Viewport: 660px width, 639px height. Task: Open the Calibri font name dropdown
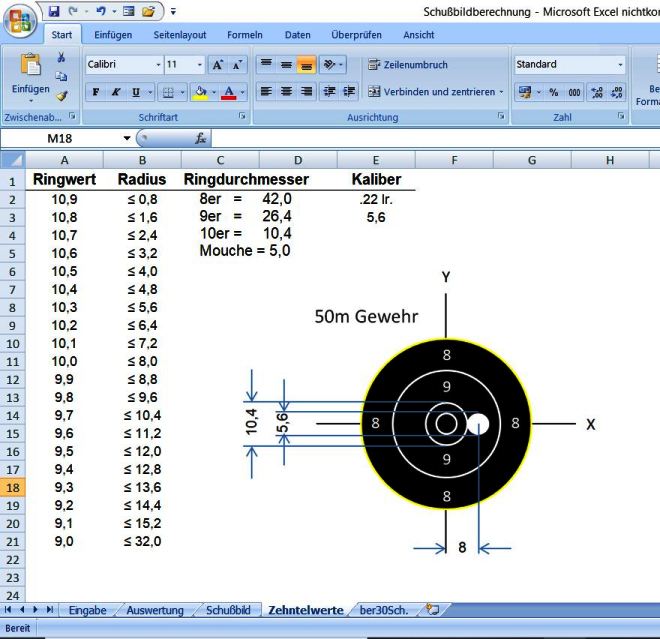[157, 65]
